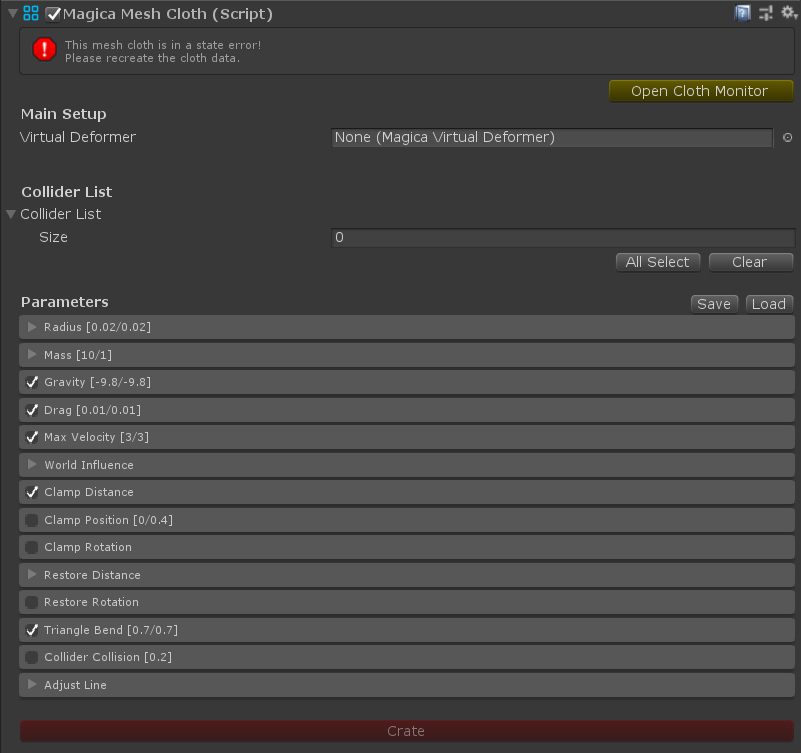This screenshot has height=753, width=801.
Task: Click the All Select button
Action: 658,262
